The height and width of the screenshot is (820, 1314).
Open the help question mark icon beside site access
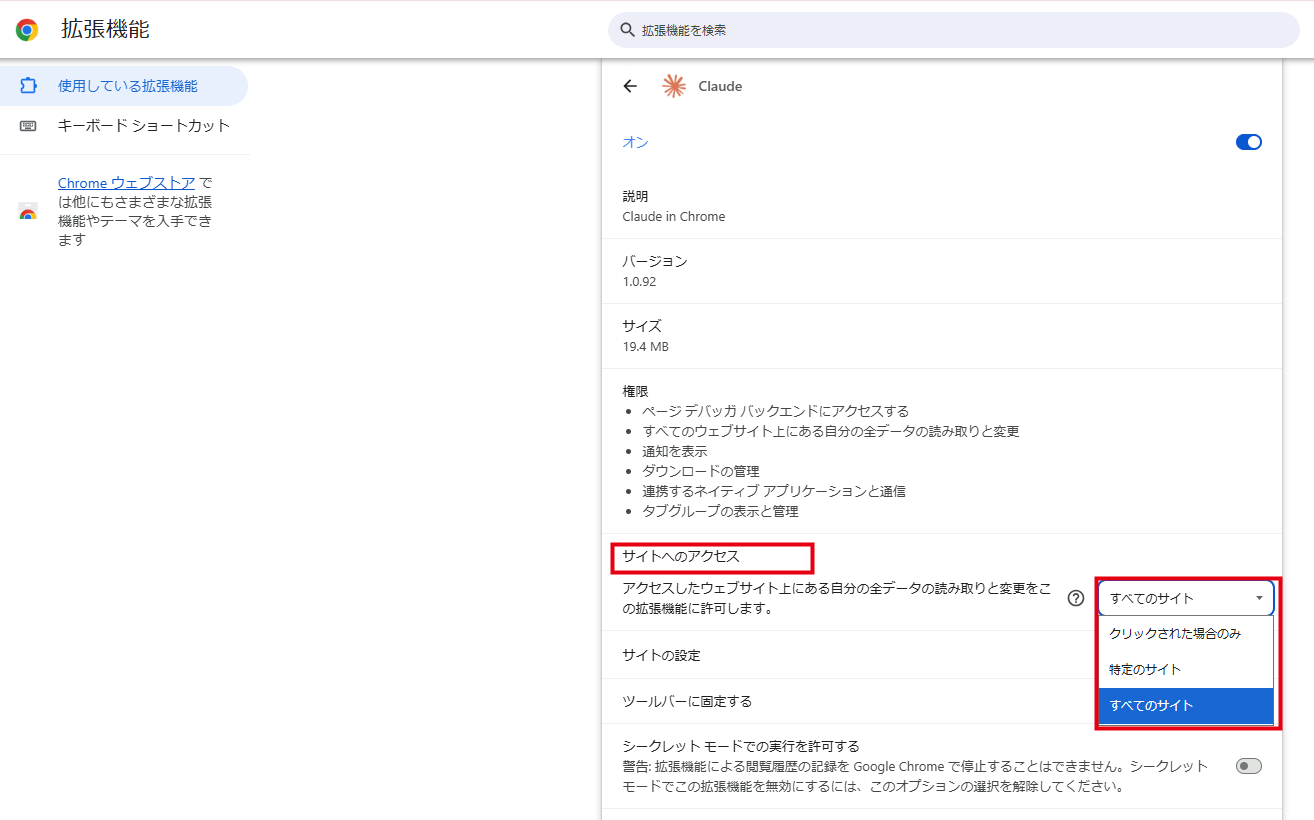tap(1076, 598)
